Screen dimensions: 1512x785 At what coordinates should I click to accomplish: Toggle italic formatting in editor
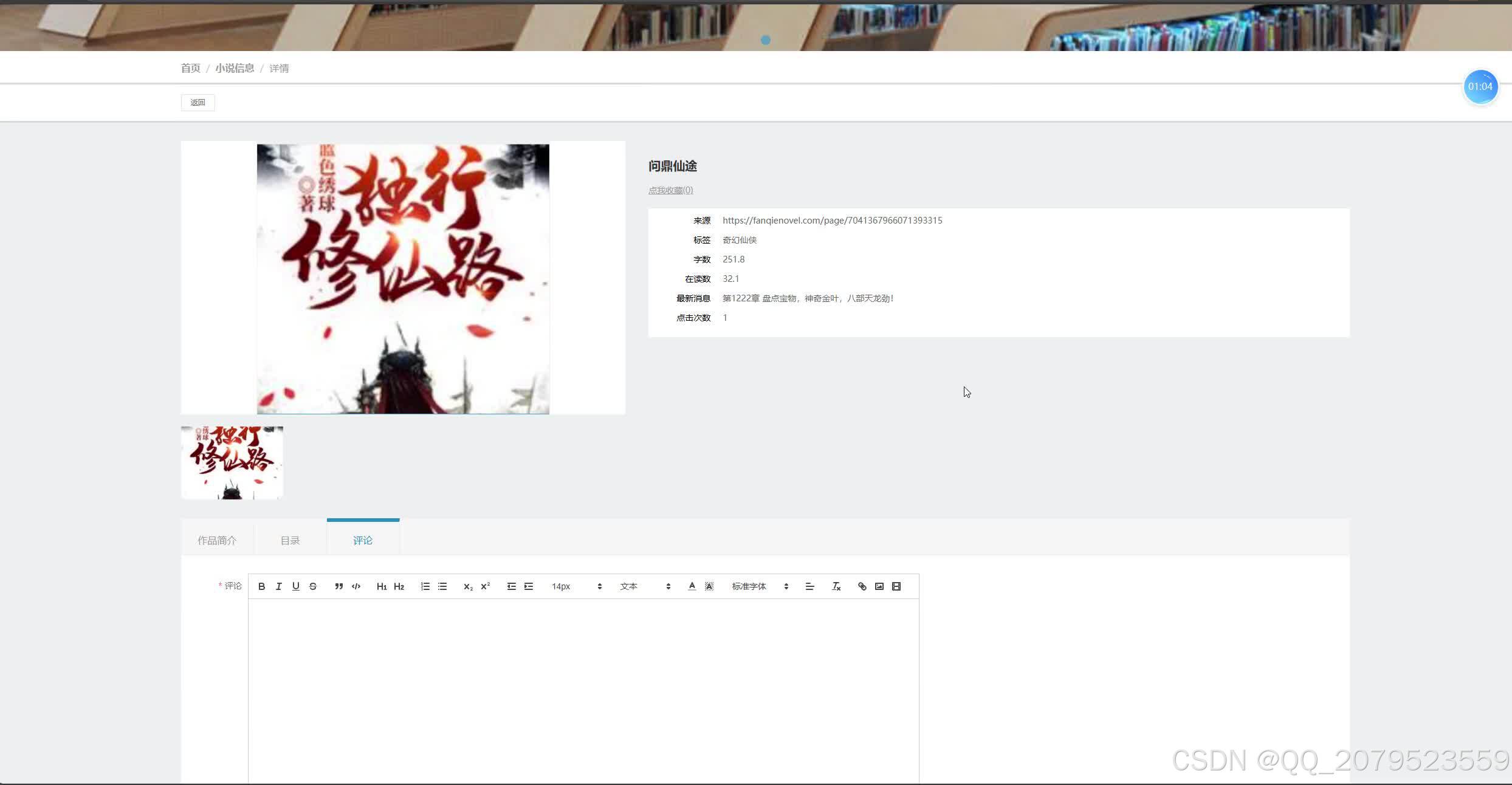(x=278, y=586)
